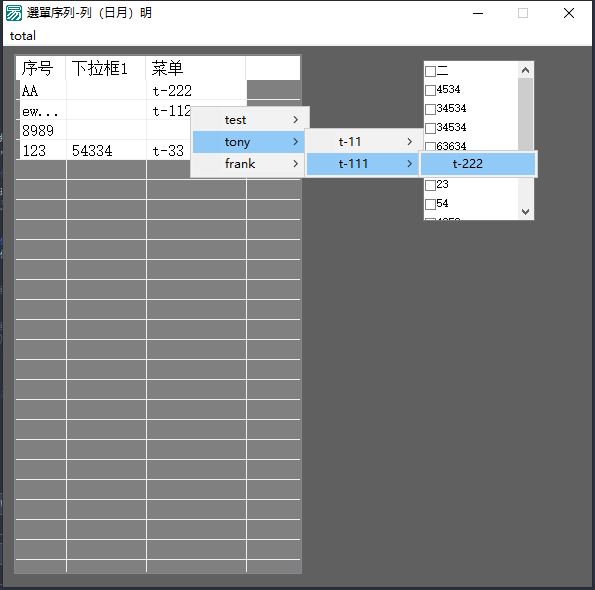
Task: Select the t-33 table cell
Action: [x=169, y=150]
